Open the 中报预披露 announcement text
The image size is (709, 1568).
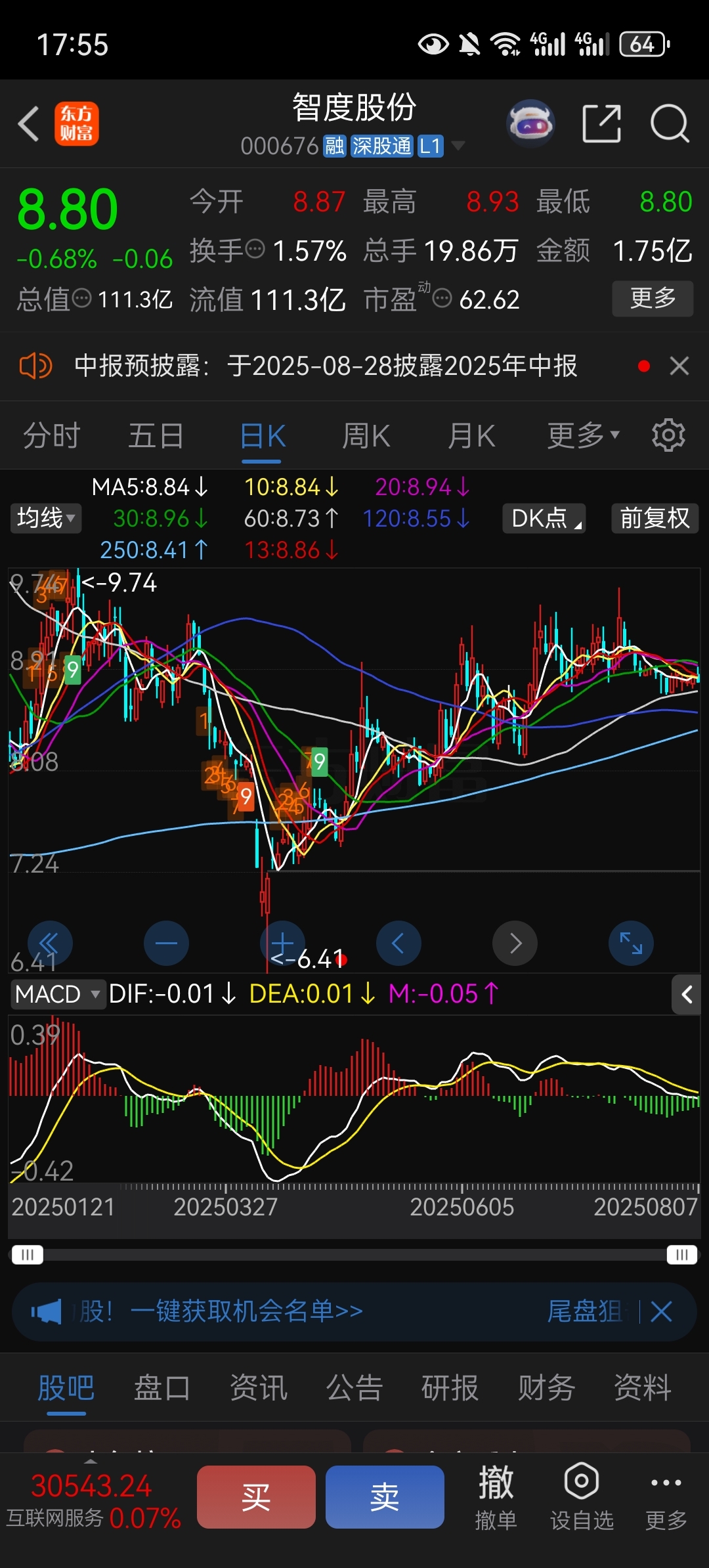(x=326, y=366)
